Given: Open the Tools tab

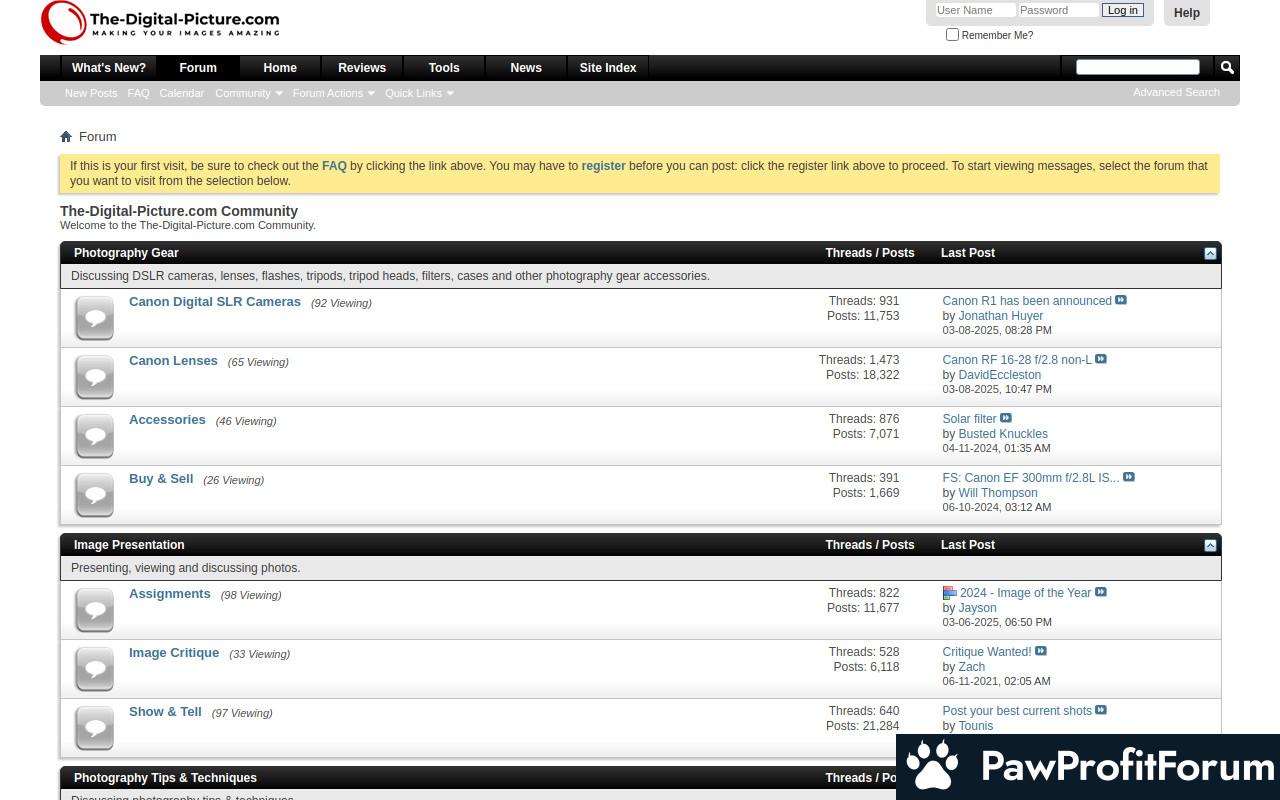Looking at the screenshot, I should coord(444,68).
